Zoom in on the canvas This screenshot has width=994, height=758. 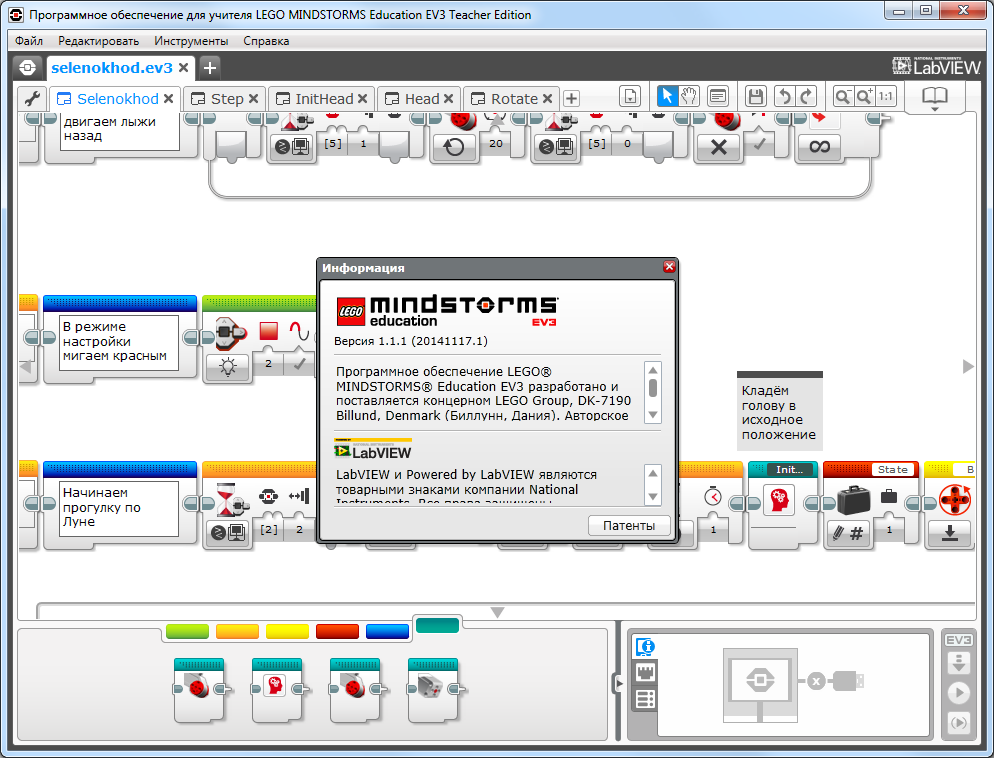[864, 96]
